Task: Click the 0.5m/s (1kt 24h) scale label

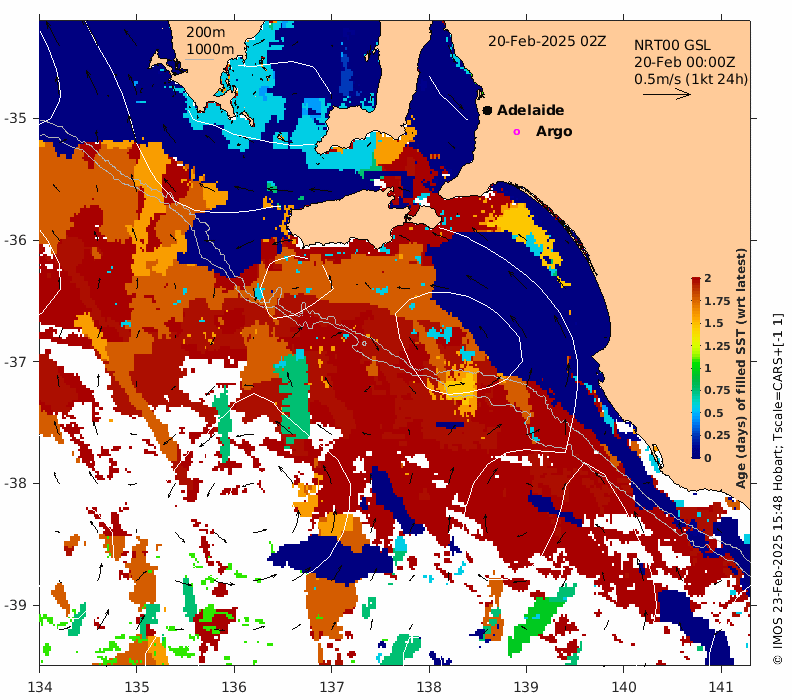Action: click(691, 79)
